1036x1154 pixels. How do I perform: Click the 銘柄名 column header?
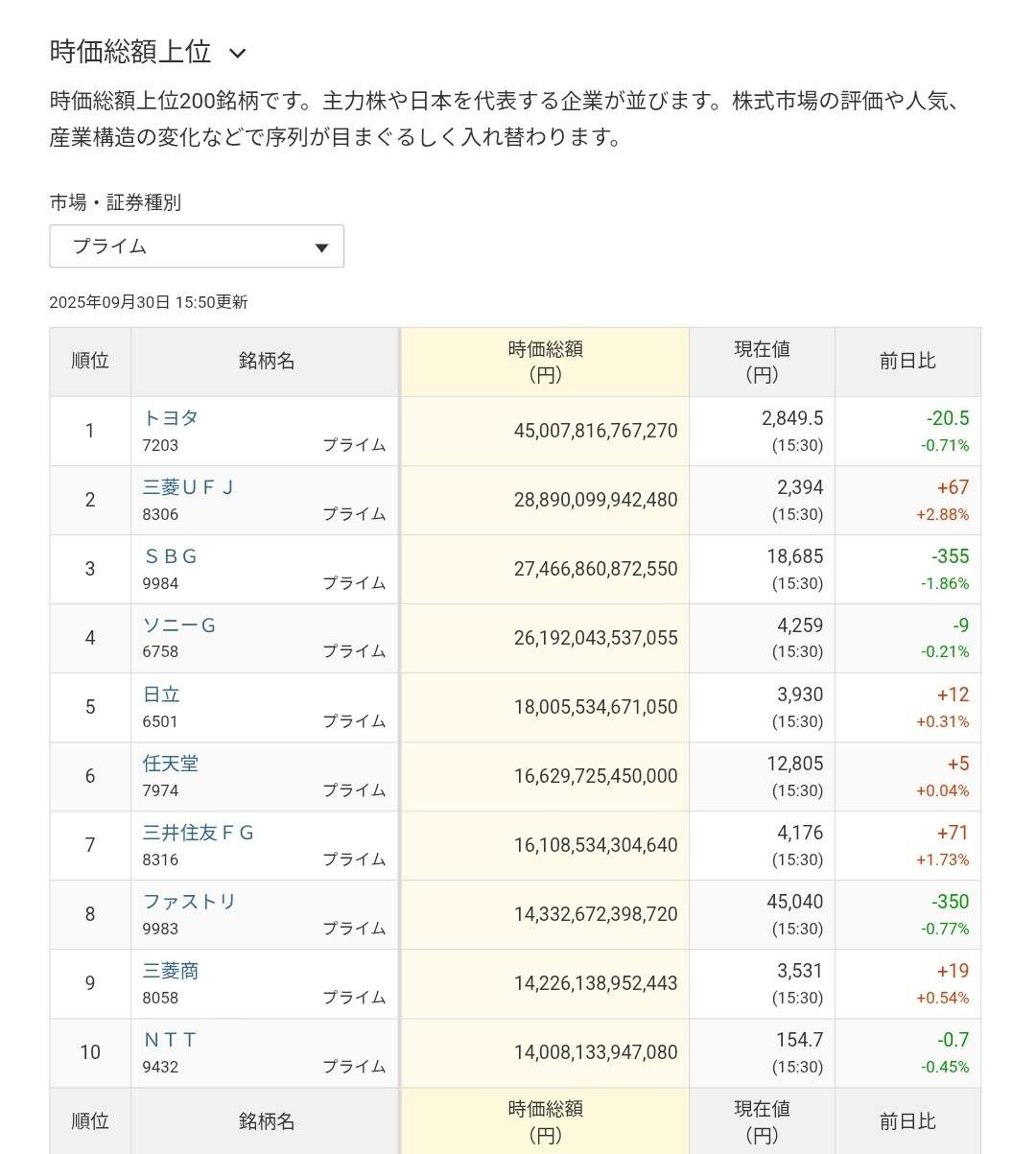point(266,362)
